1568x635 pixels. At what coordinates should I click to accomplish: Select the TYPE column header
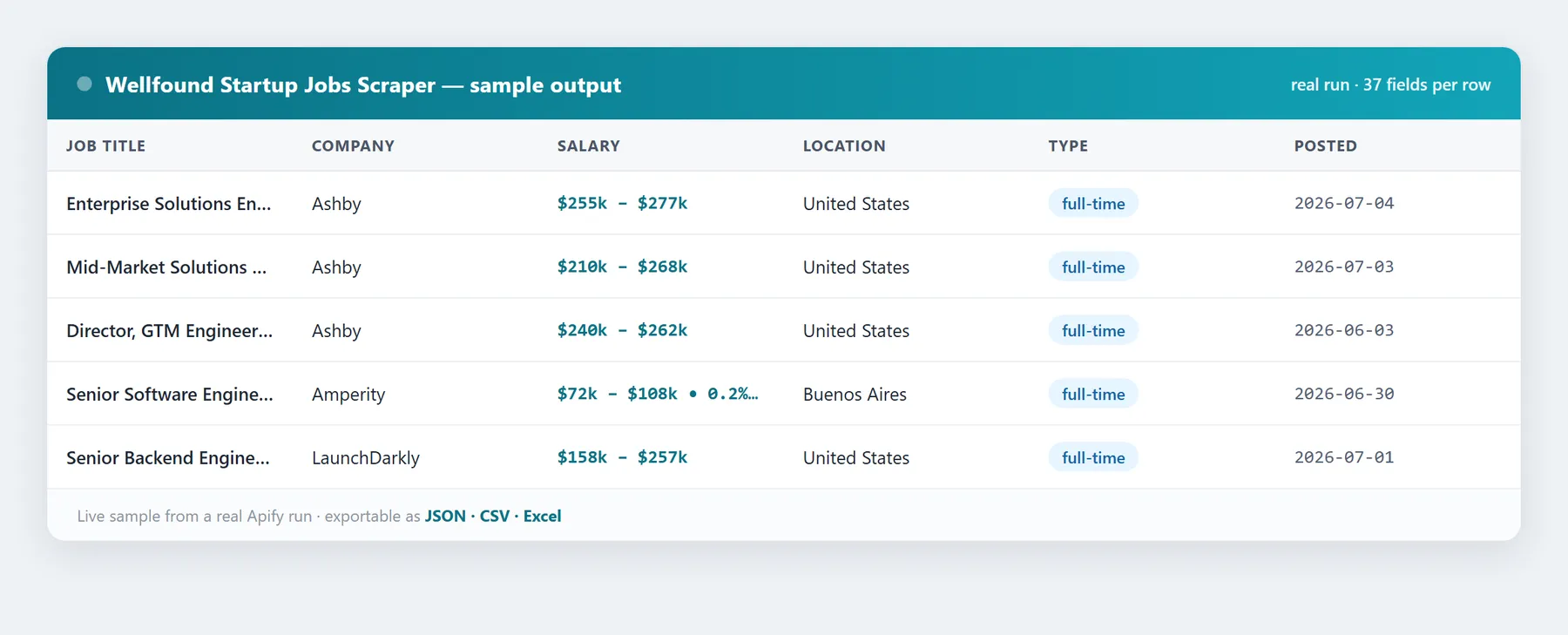pyautogui.click(x=1068, y=145)
